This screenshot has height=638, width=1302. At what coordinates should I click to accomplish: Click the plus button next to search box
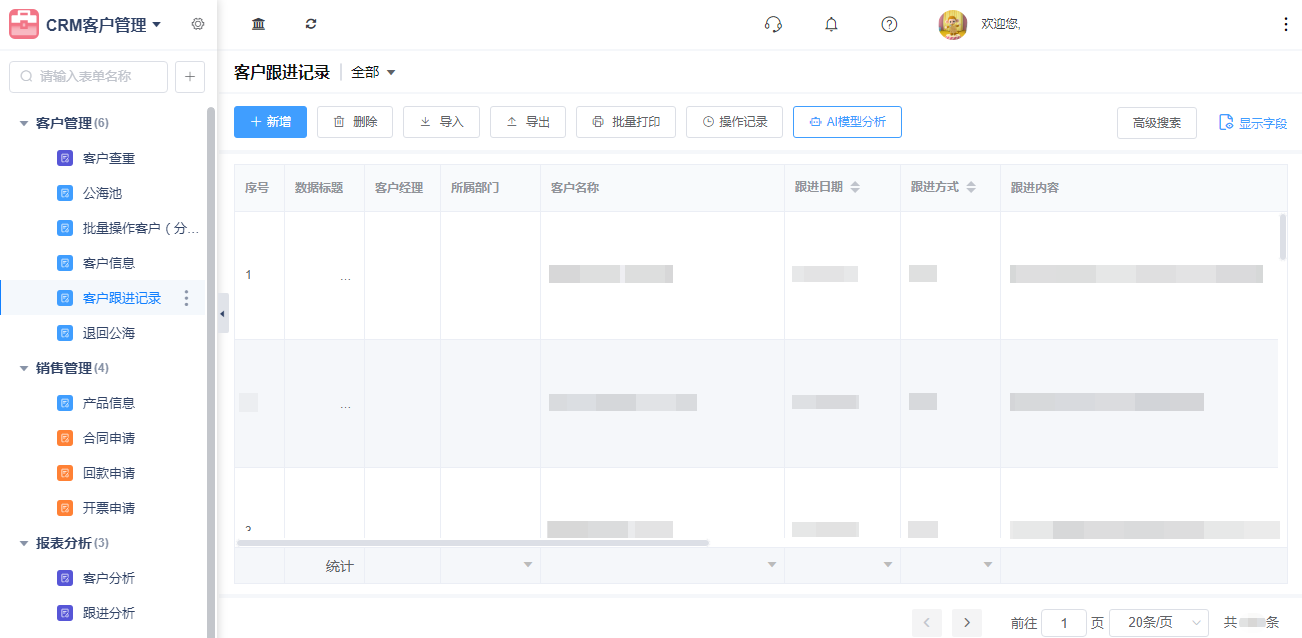point(190,76)
